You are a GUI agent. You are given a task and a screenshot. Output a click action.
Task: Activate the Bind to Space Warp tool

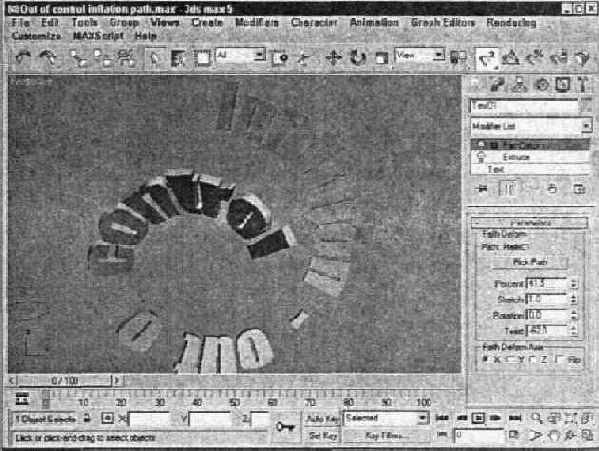pyautogui.click(x=126, y=58)
